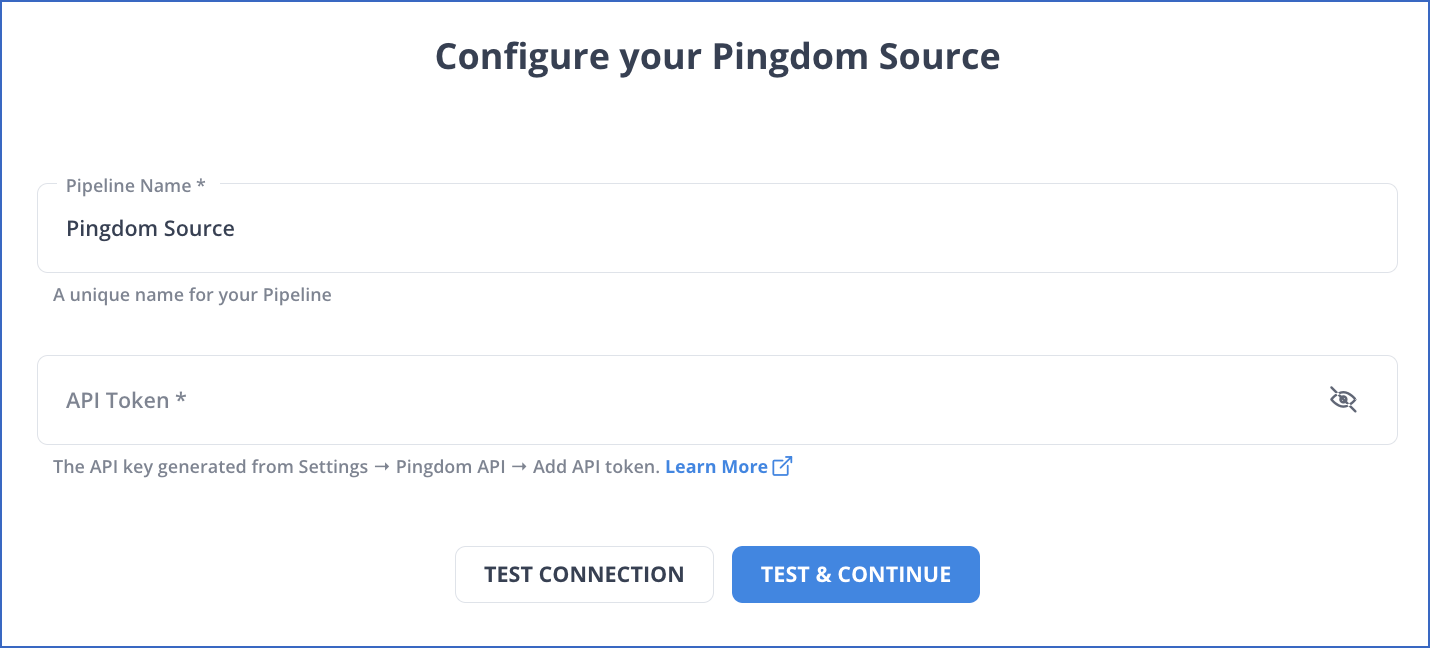This screenshot has width=1430, height=648.
Task: Continue setup with the TEST & CONTINUE button
Action: (x=855, y=574)
